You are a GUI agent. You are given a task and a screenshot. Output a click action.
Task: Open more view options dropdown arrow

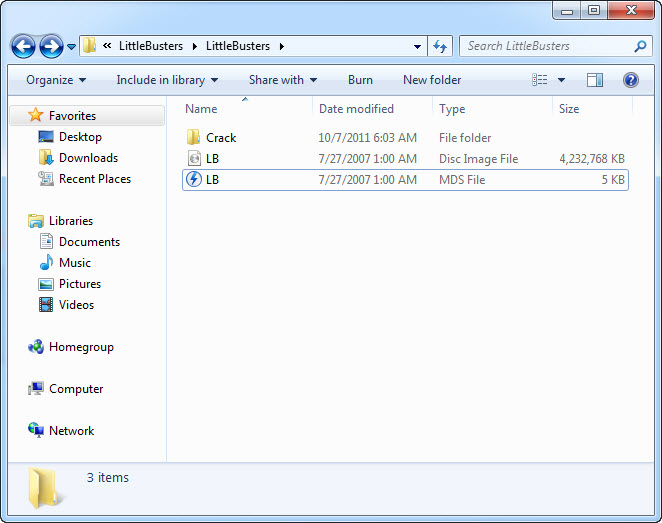click(x=562, y=80)
